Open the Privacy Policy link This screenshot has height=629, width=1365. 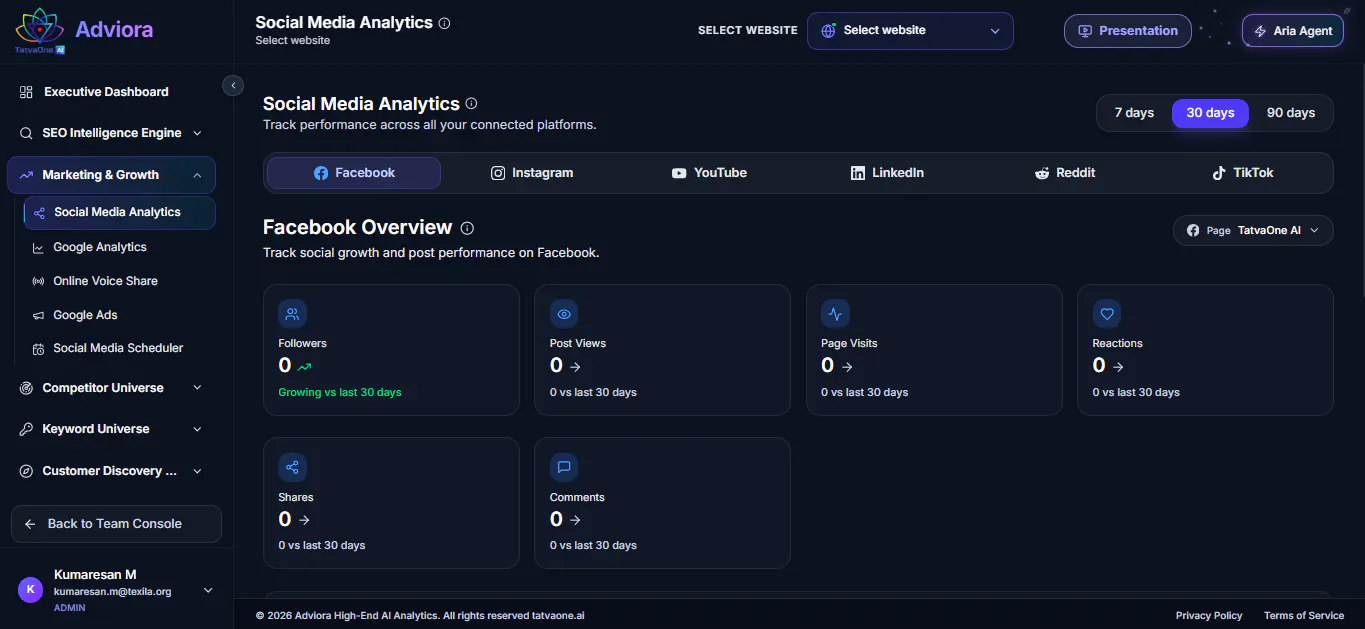point(1209,616)
